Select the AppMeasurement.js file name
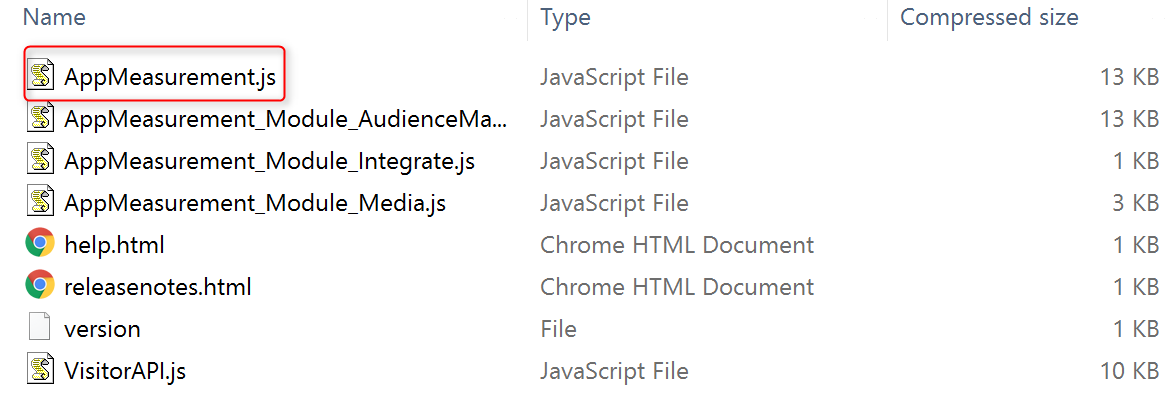The height and width of the screenshot is (411, 1173). (x=169, y=76)
